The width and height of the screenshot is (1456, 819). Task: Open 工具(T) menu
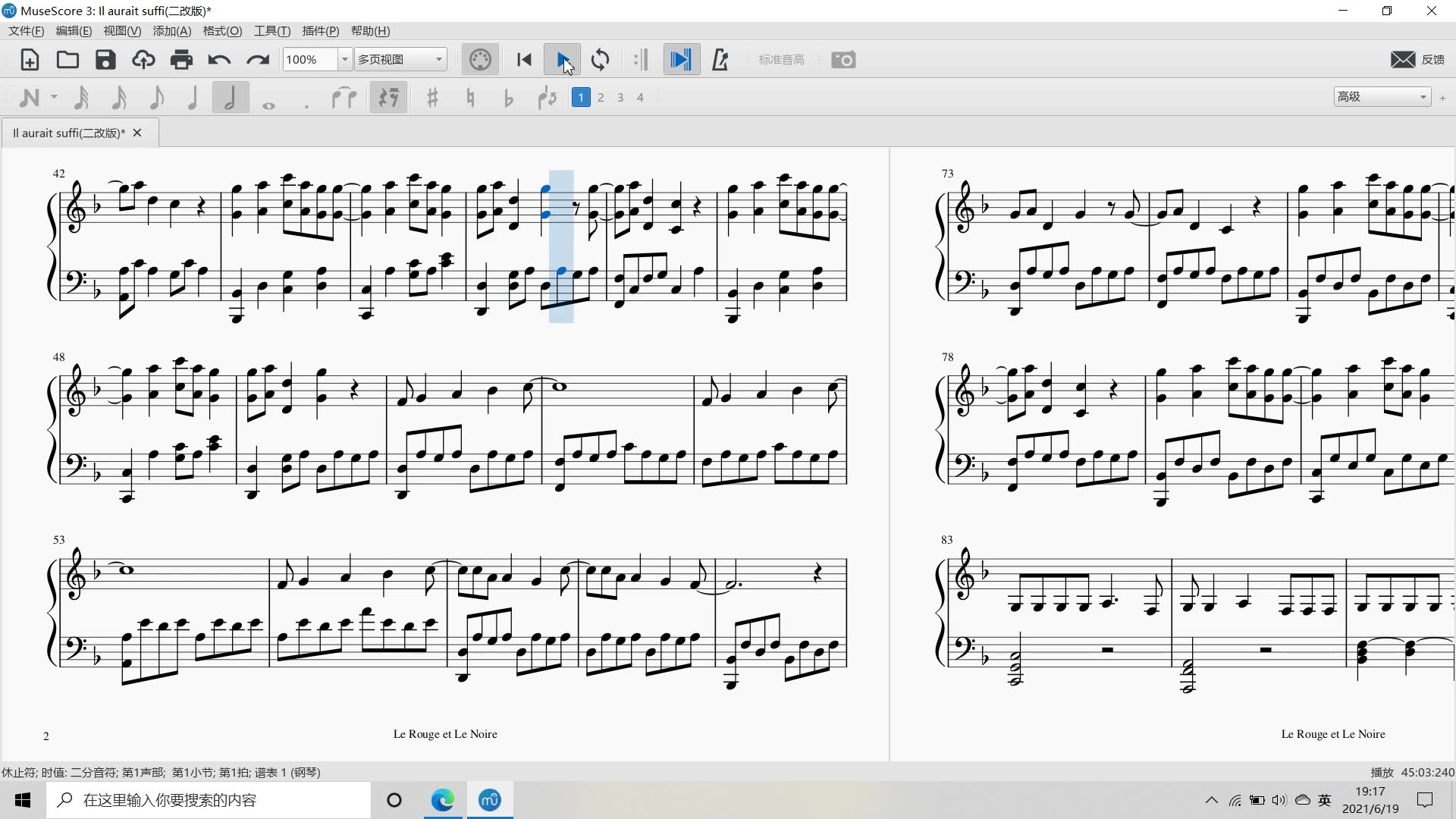[272, 31]
